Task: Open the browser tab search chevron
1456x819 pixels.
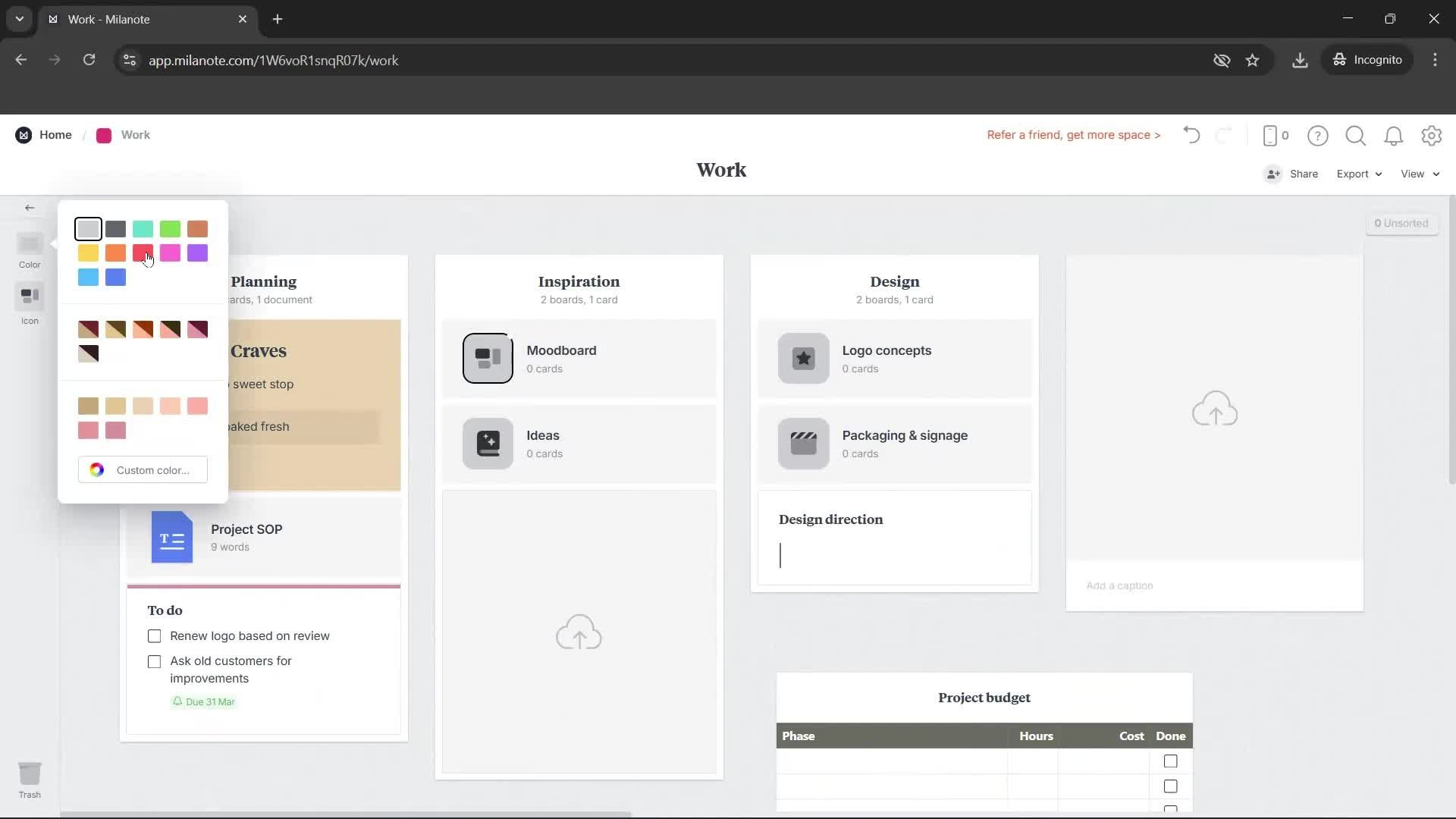Action: pos(19,19)
